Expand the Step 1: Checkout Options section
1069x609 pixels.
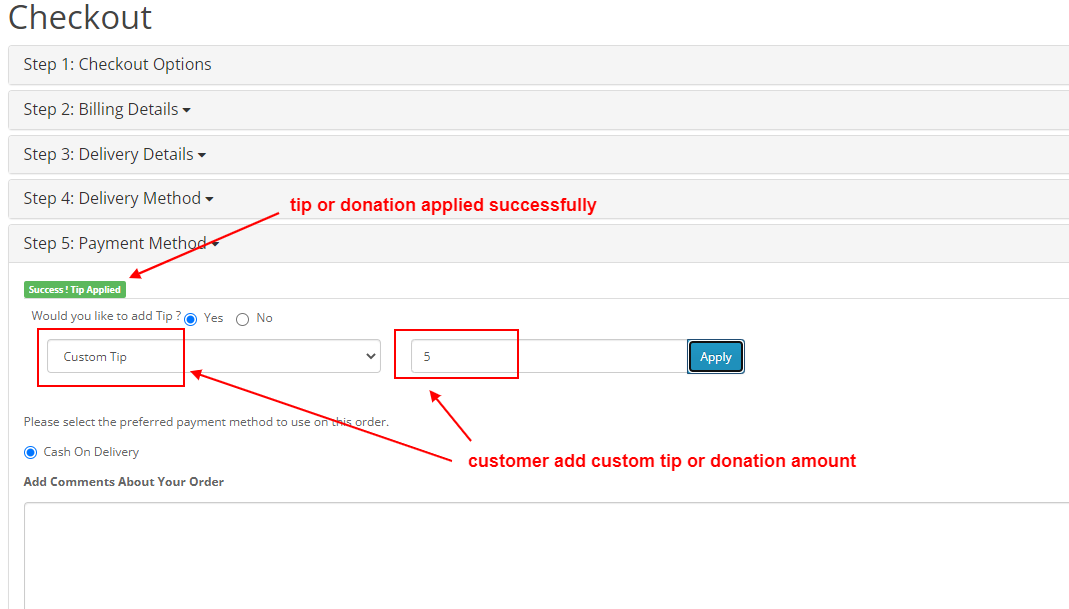click(117, 64)
